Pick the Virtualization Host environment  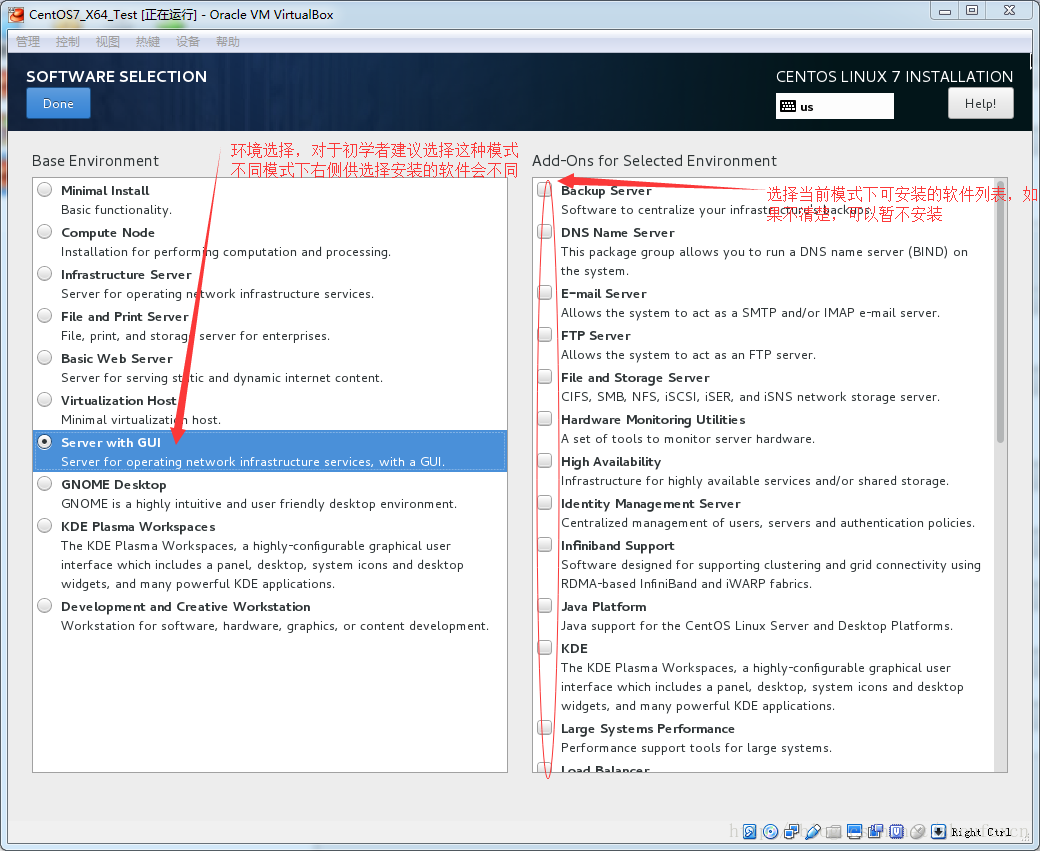click(44, 399)
